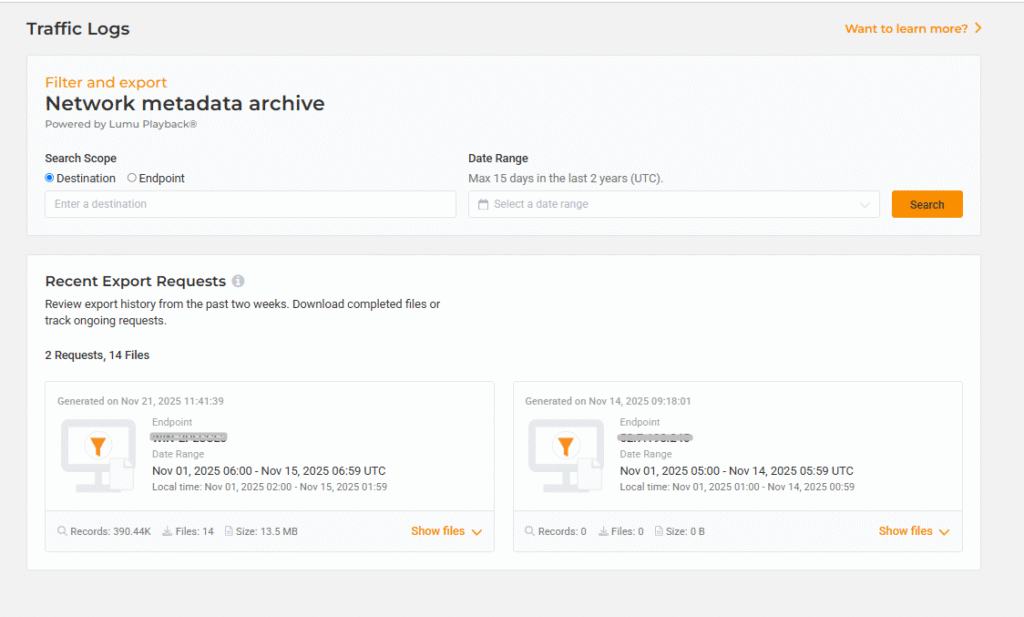Screen dimensions: 1024x617
Task: Click the file icon next to Size: 0 B
Action: click(660, 532)
